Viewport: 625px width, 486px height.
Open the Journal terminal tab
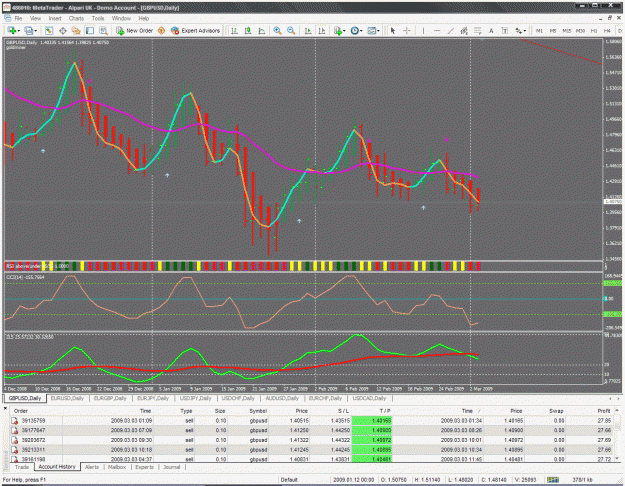coord(172,467)
